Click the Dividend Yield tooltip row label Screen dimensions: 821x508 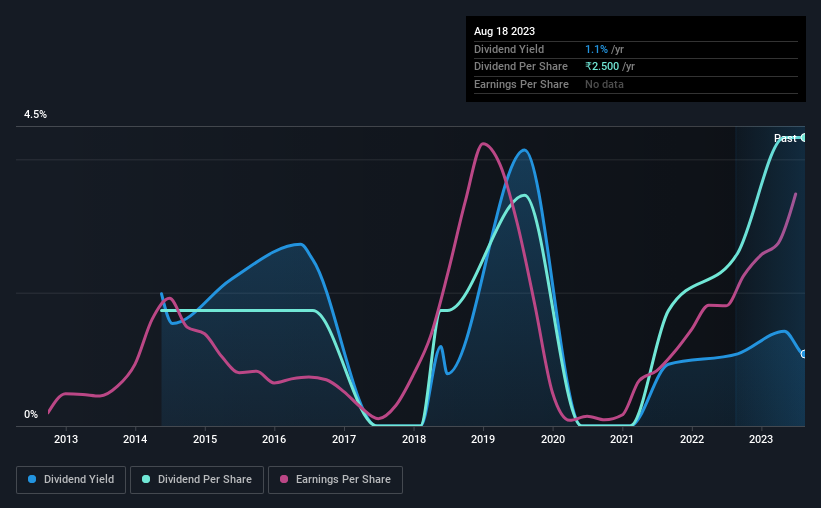pyautogui.click(x=509, y=49)
